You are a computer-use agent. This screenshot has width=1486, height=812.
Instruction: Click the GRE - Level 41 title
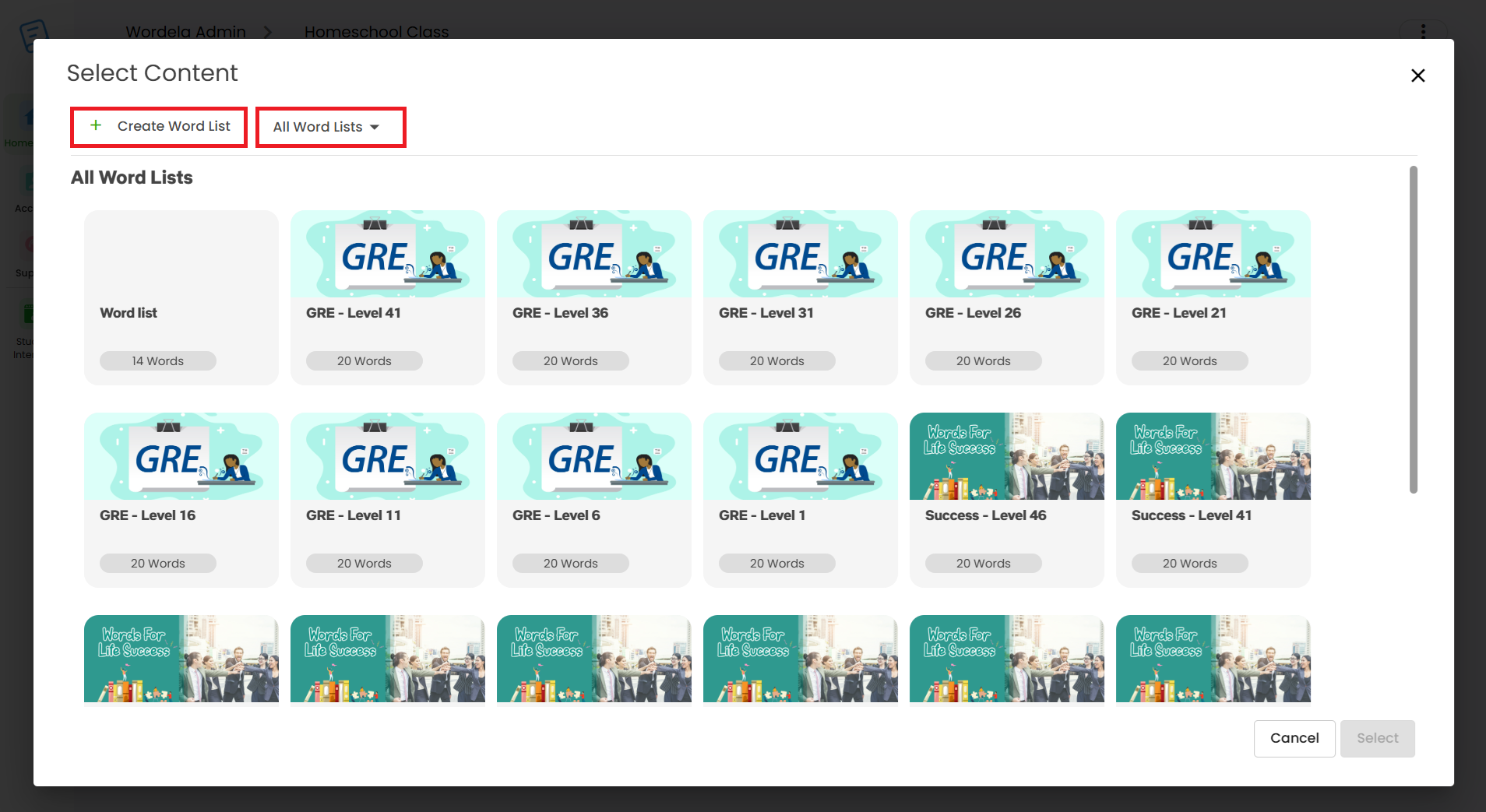(x=354, y=313)
